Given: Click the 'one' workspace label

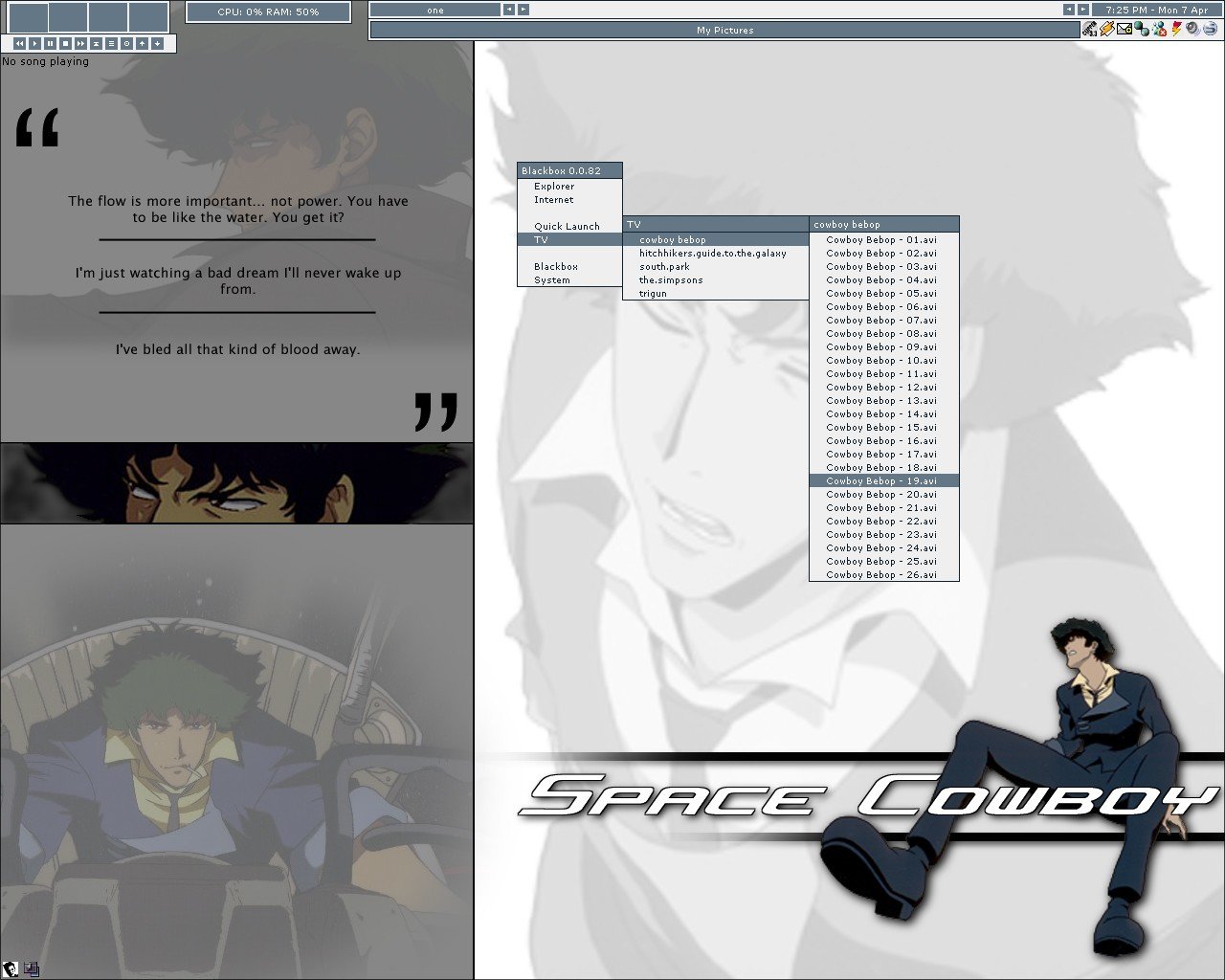Looking at the screenshot, I should [435, 10].
